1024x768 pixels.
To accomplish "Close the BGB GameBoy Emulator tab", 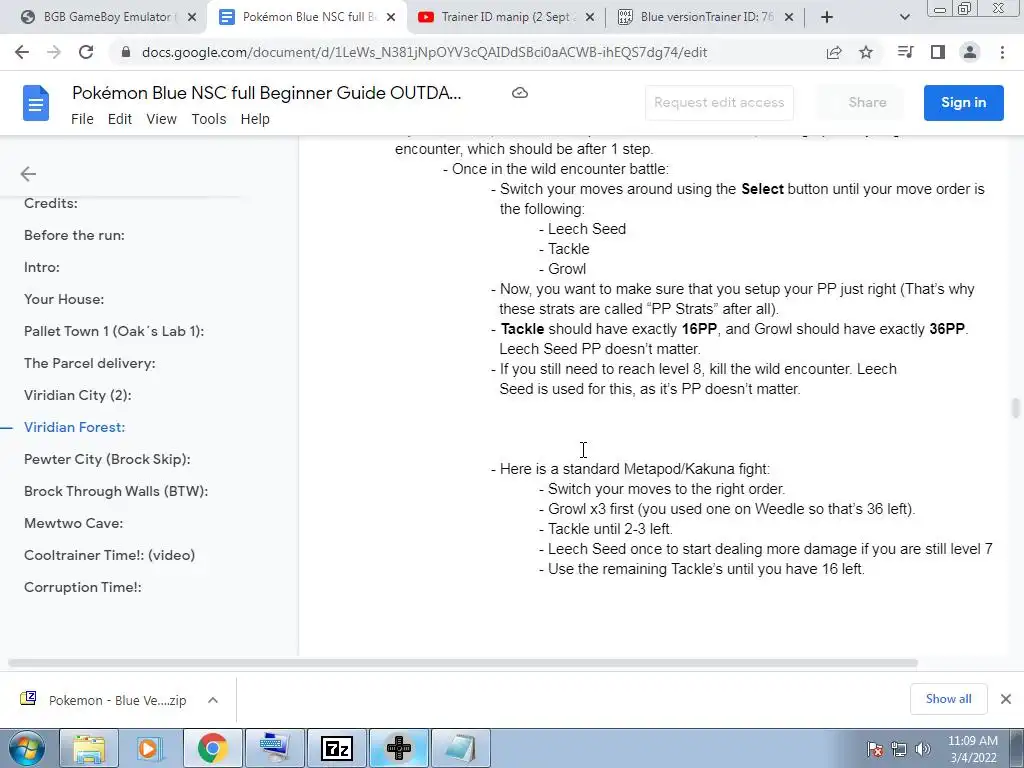I will click(x=192, y=17).
